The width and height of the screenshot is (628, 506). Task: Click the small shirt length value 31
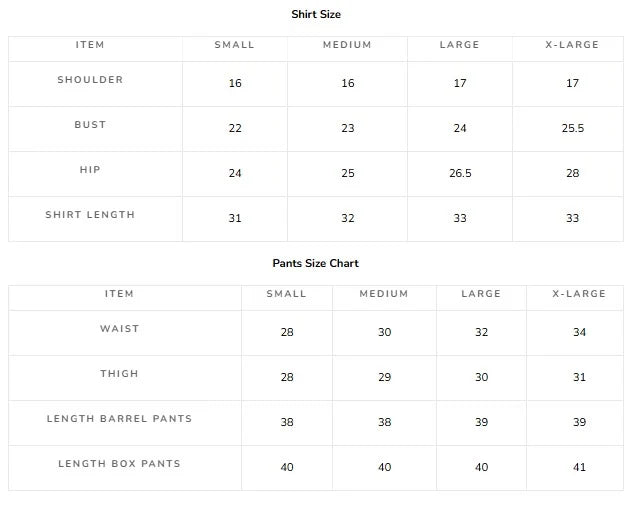tap(235, 218)
